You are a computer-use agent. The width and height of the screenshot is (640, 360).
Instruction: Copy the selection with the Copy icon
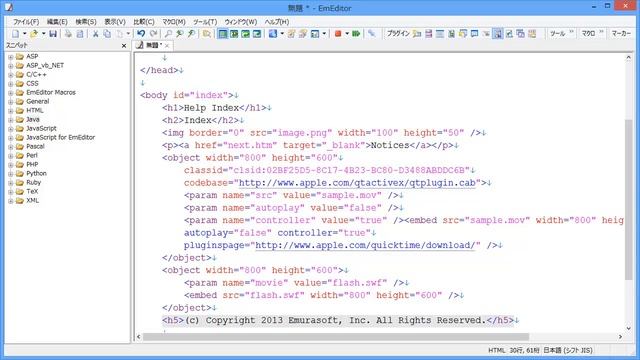click(107, 34)
